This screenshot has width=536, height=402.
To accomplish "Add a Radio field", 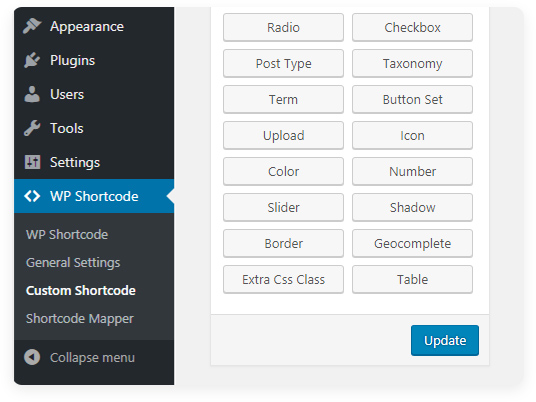I will [x=283, y=27].
